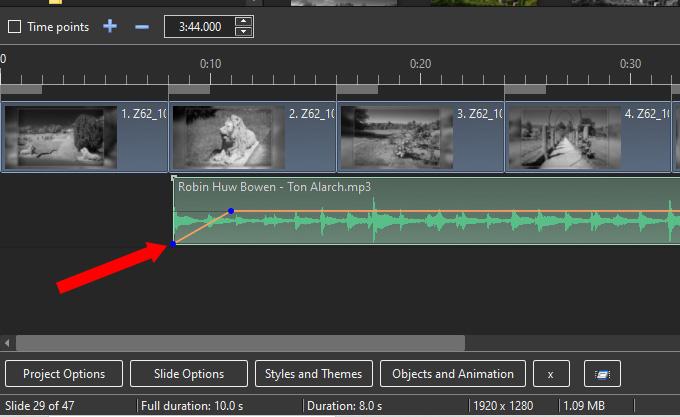
Task: Click the 3:44.000 time input field
Action: pos(200,27)
